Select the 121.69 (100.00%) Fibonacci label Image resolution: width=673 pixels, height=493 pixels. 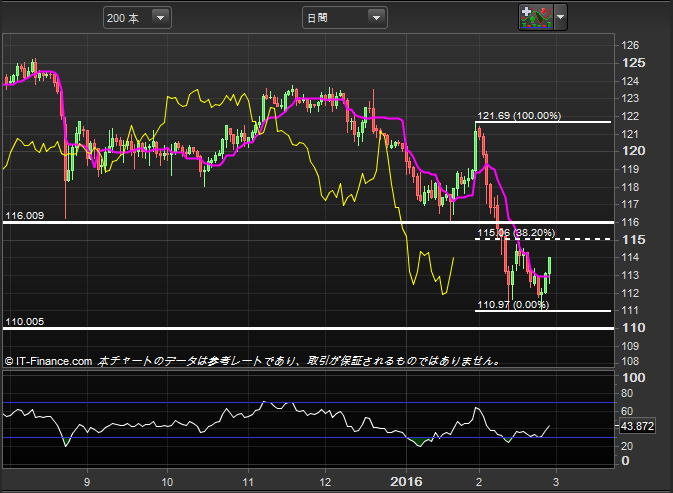click(x=519, y=116)
